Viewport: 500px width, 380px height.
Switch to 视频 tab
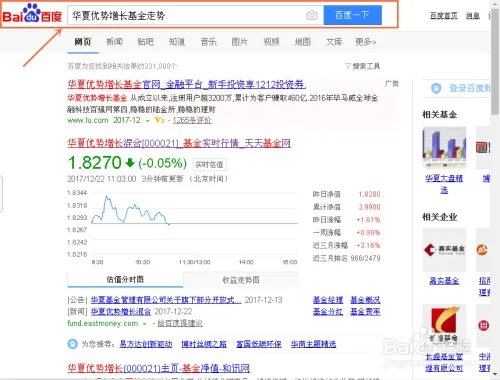tap(271, 42)
